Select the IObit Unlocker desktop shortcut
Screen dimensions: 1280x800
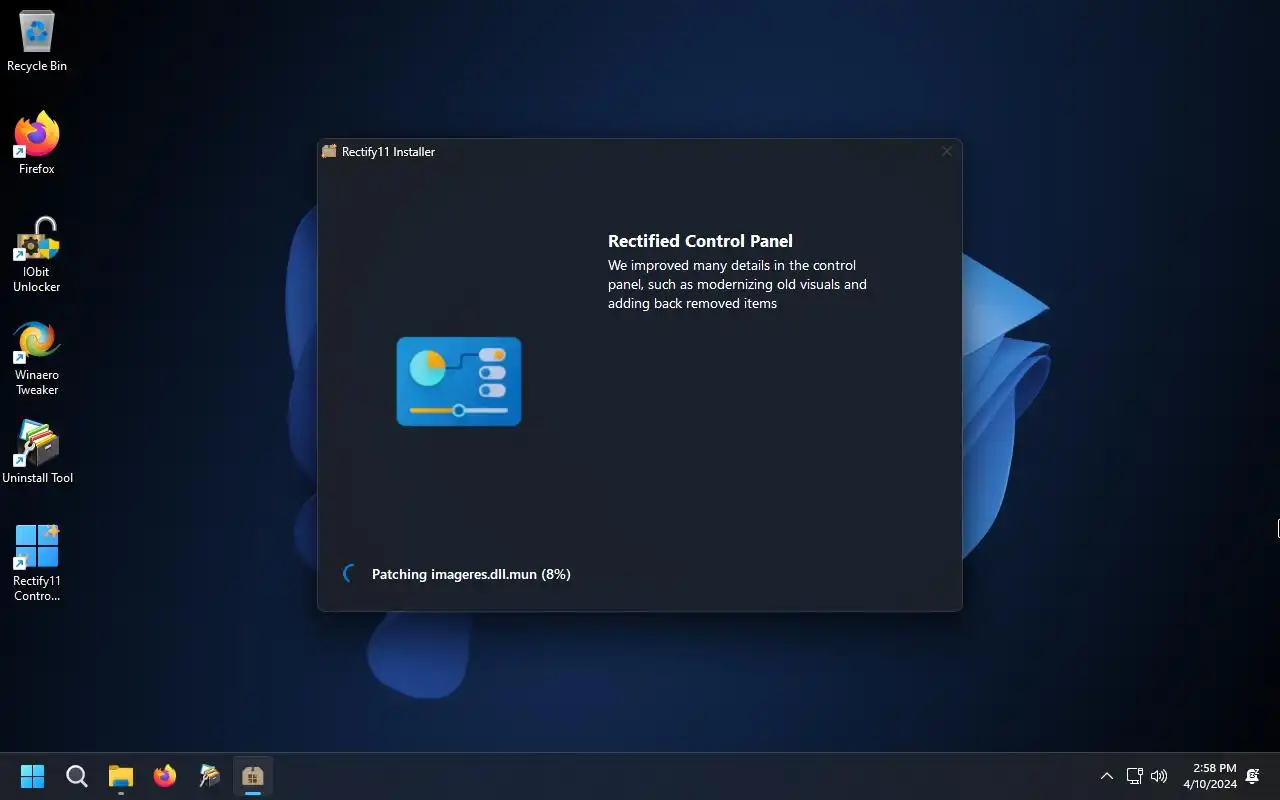[37, 255]
